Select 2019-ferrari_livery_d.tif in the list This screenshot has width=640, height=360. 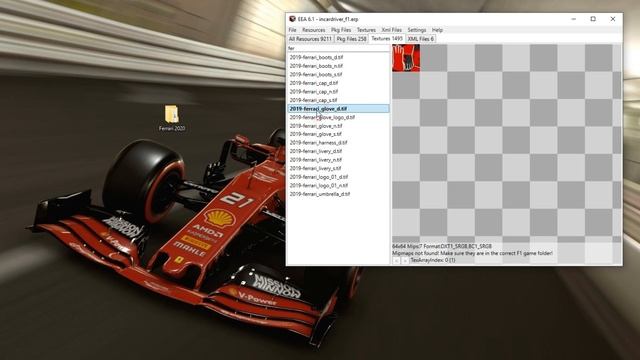coord(316,151)
